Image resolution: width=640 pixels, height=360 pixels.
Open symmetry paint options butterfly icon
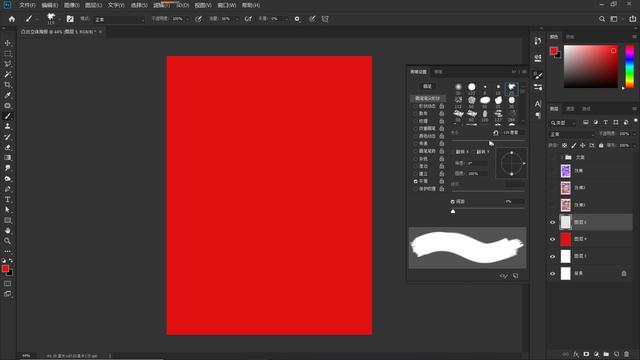325,19
